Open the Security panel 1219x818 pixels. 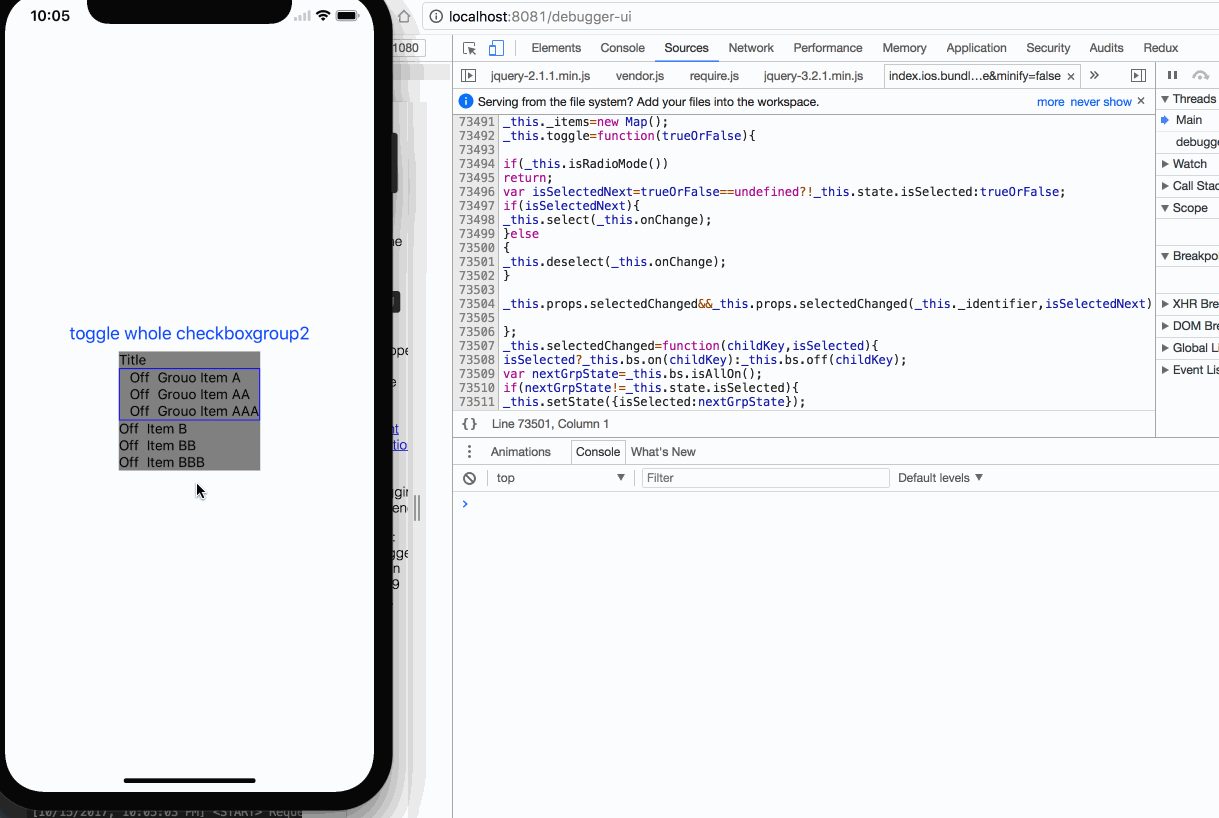(1048, 48)
